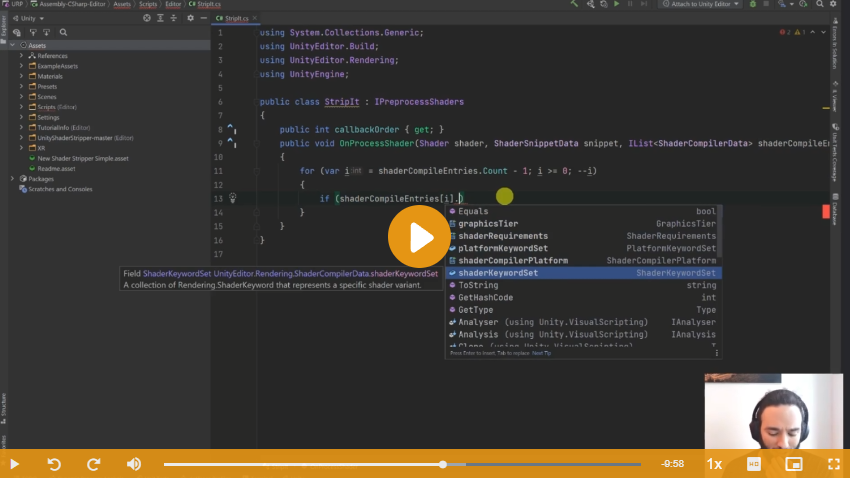Click the large orange play button overlay
Image resolution: width=850 pixels, height=478 pixels.
pos(420,238)
